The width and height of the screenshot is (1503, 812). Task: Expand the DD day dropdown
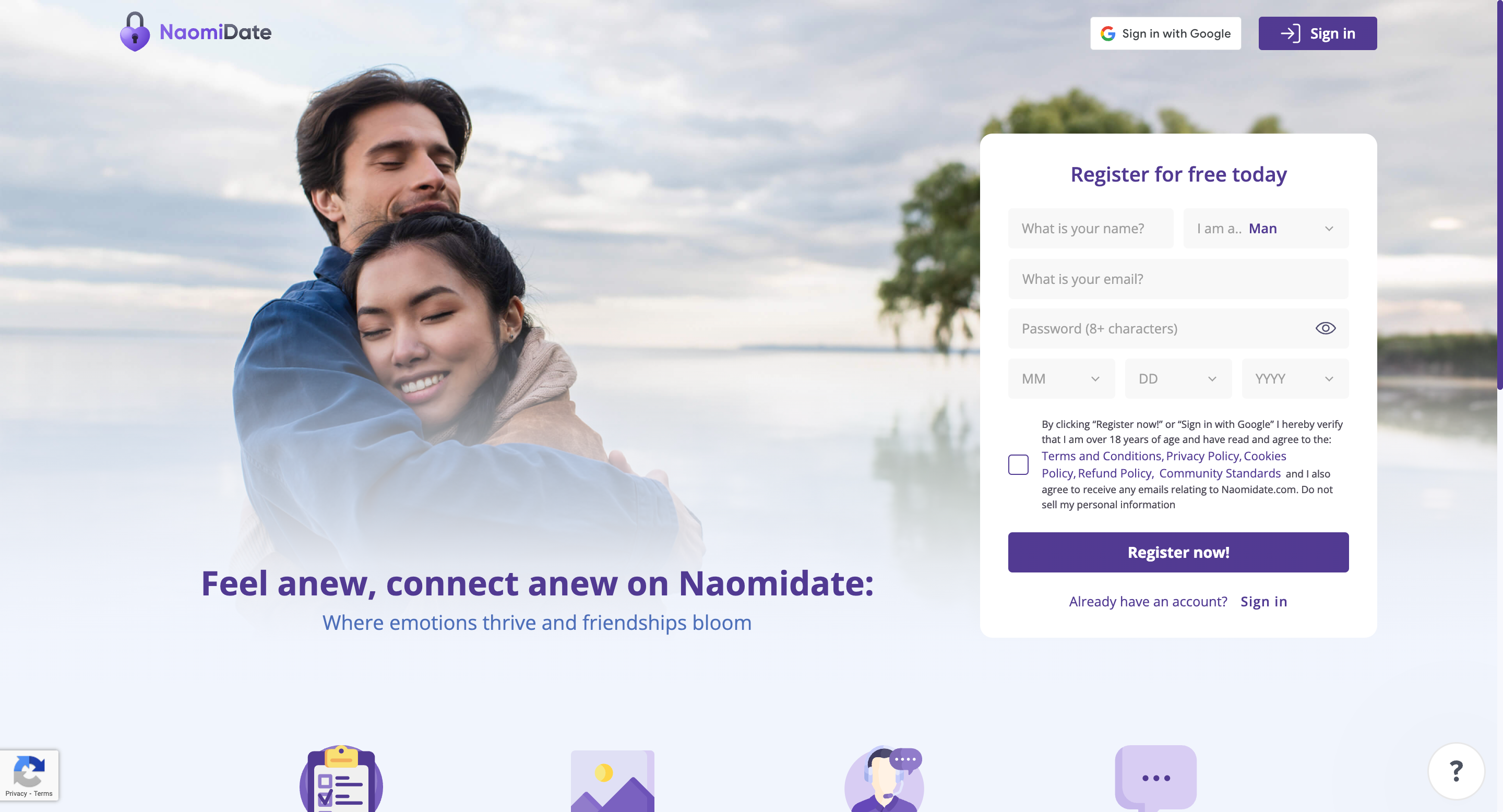coord(1178,378)
